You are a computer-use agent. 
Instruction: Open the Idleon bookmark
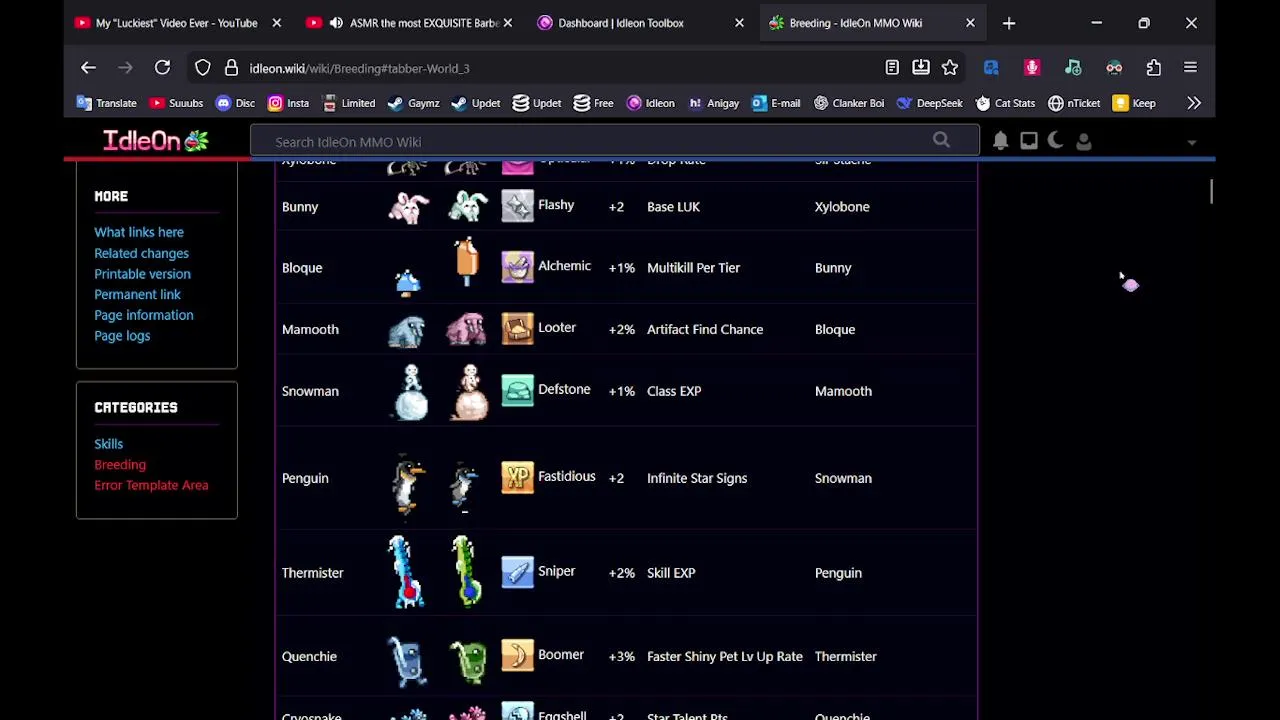650,103
